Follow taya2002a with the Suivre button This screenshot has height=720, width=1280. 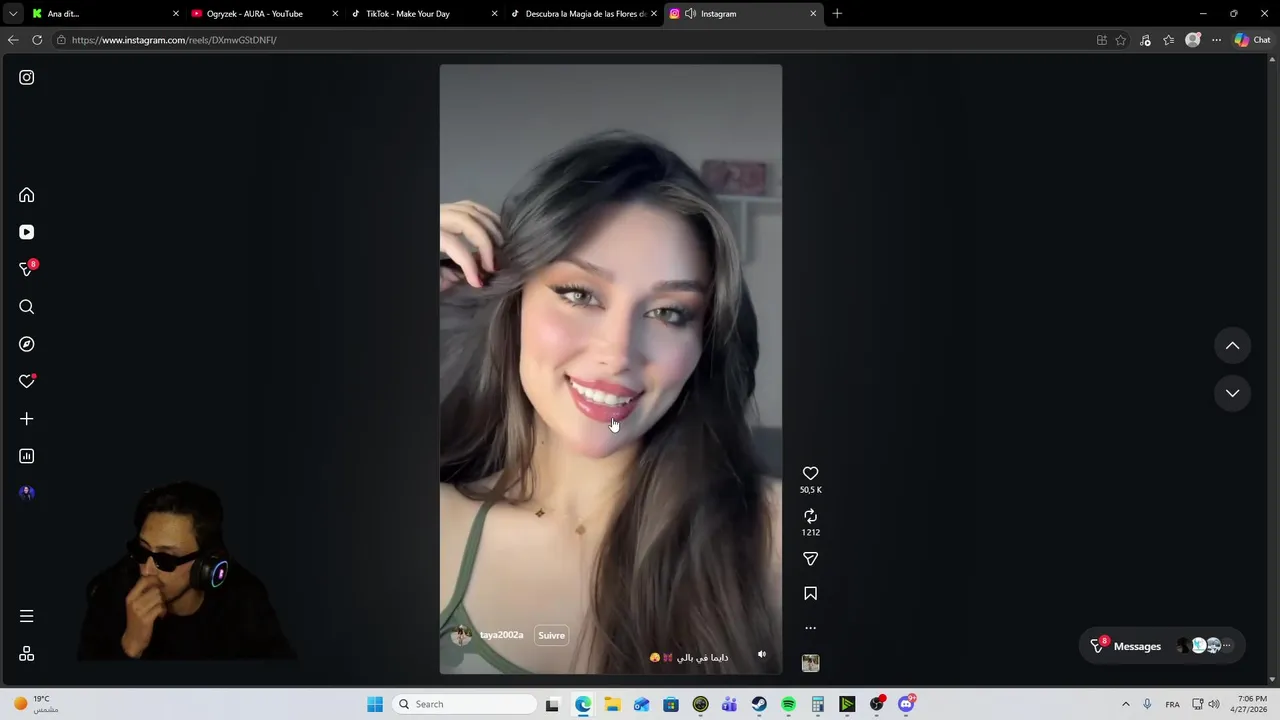click(551, 635)
